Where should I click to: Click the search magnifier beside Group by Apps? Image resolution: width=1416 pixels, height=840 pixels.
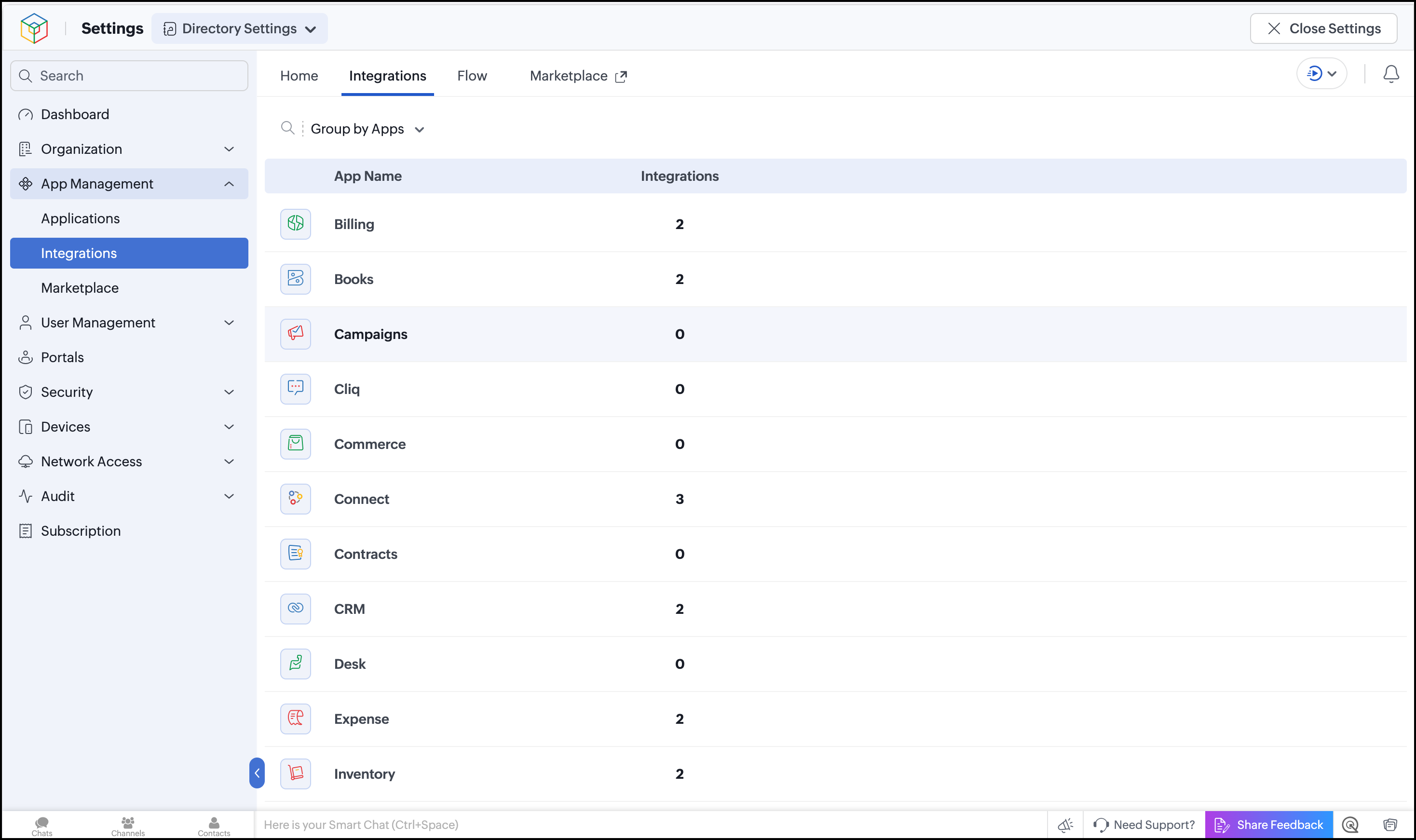tap(287, 128)
